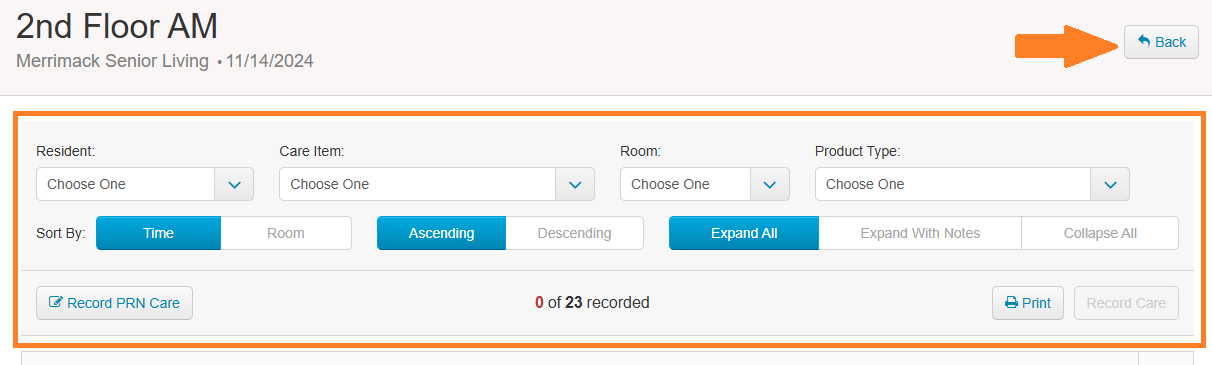Image resolution: width=1212 pixels, height=365 pixels.
Task: Go back using the Back button
Action: click(1161, 42)
